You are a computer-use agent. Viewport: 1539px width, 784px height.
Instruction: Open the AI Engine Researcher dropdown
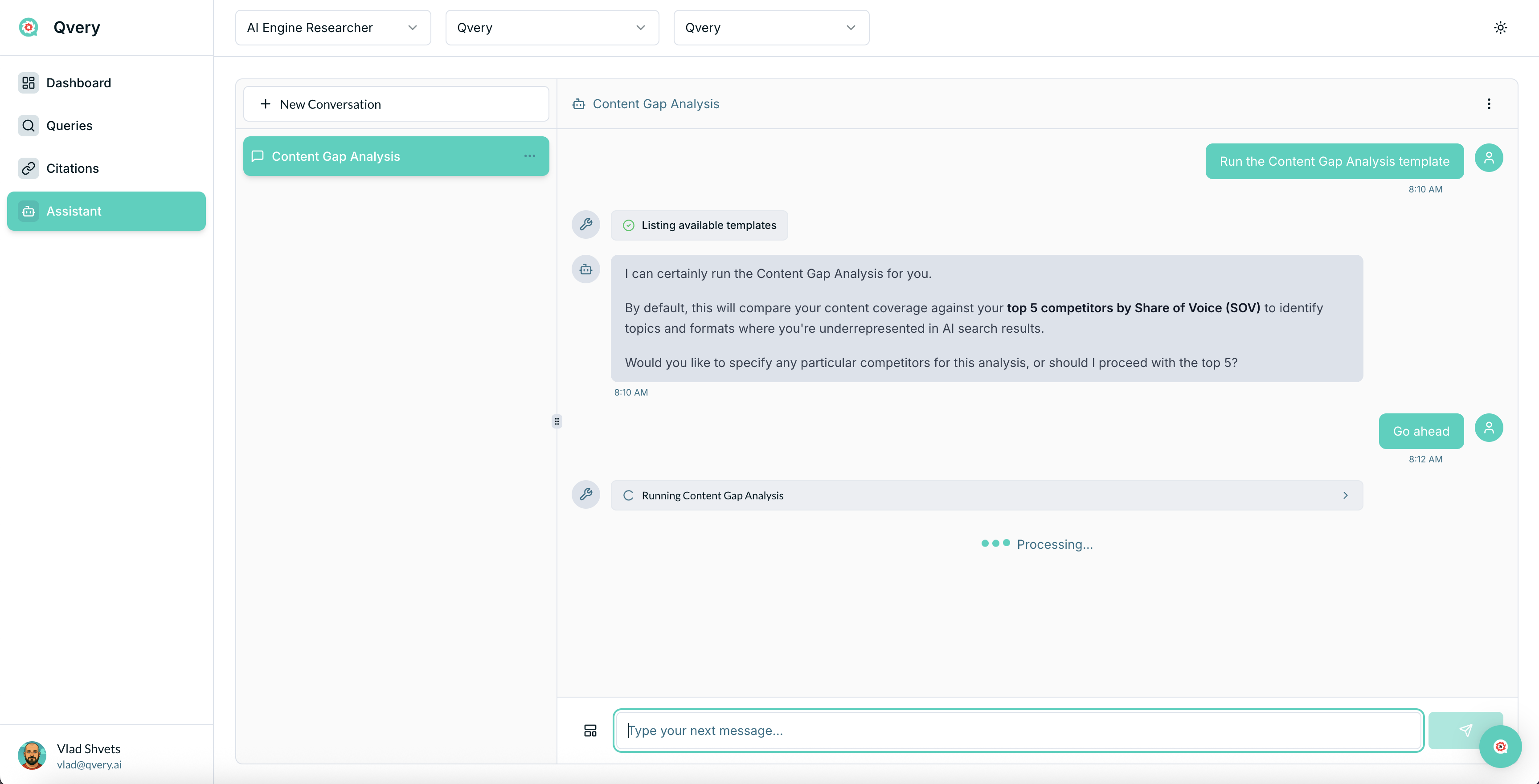(x=333, y=28)
